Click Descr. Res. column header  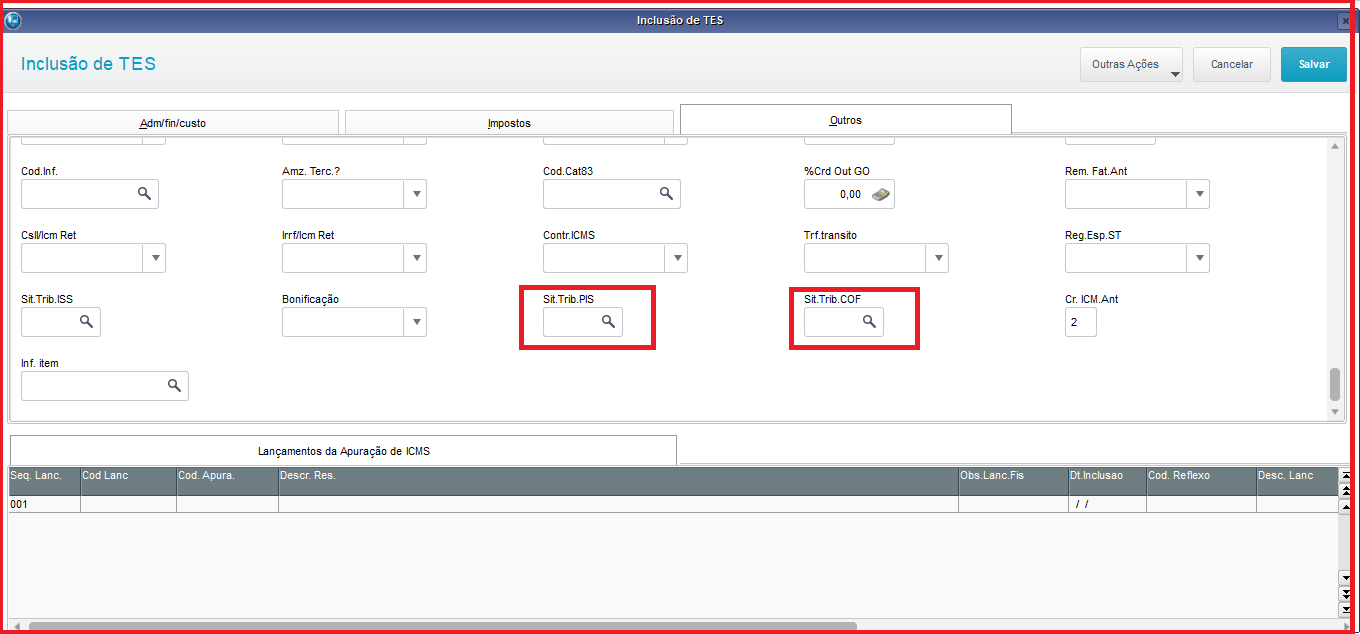[618, 481]
